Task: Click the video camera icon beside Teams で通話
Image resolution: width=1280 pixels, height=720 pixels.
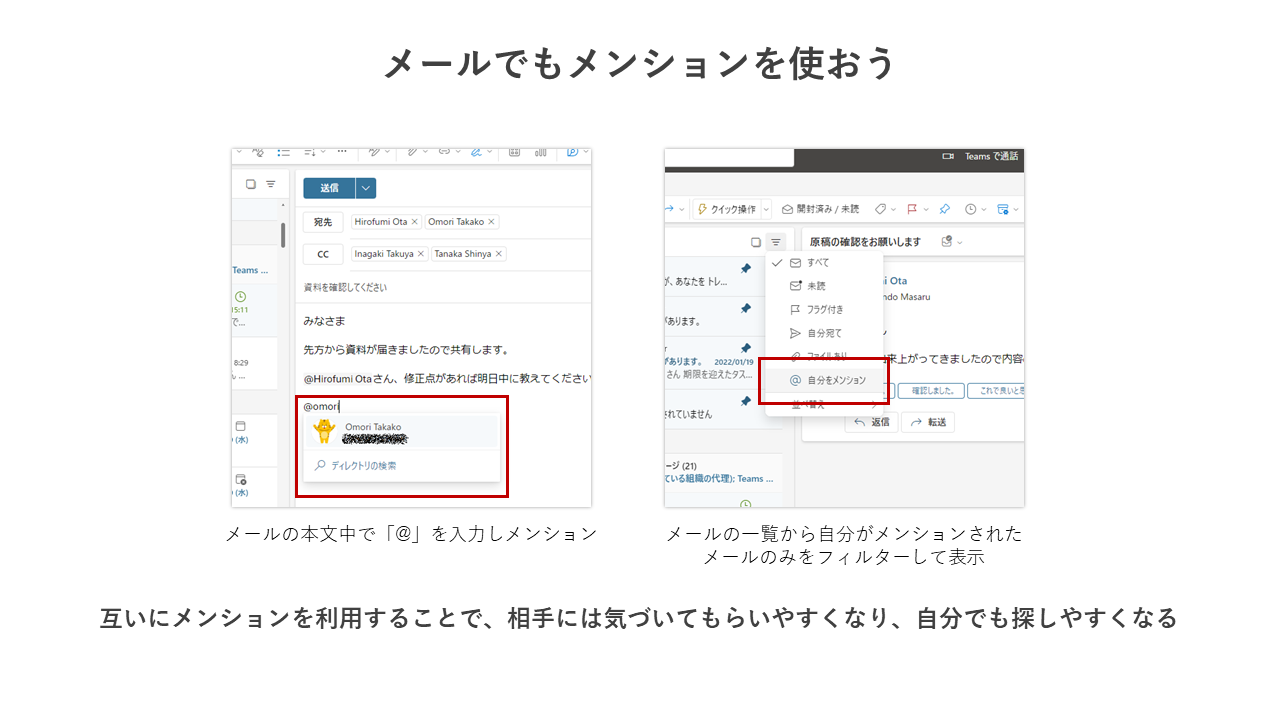Action: (948, 156)
